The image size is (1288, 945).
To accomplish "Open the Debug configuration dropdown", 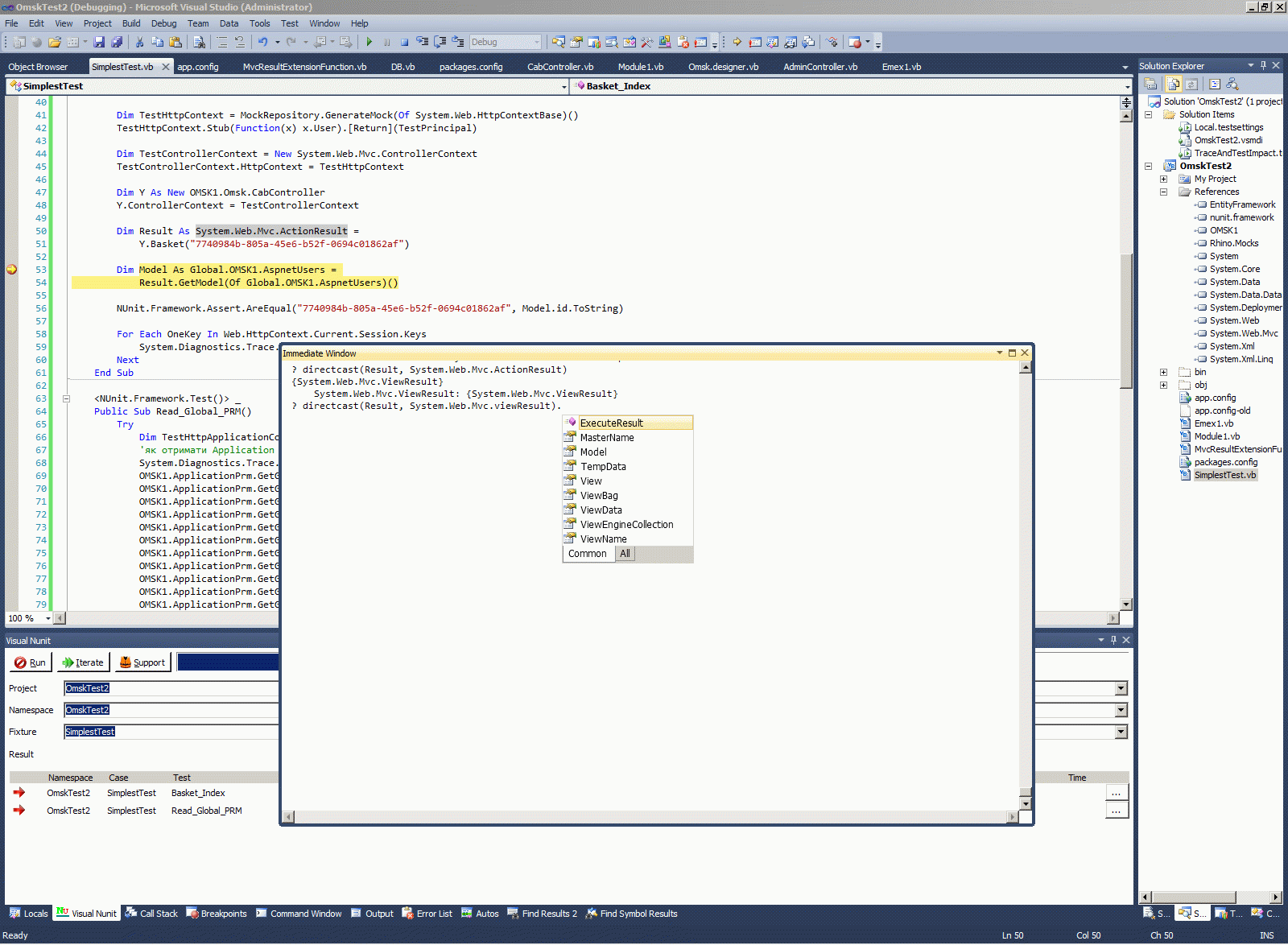I will pos(537,42).
